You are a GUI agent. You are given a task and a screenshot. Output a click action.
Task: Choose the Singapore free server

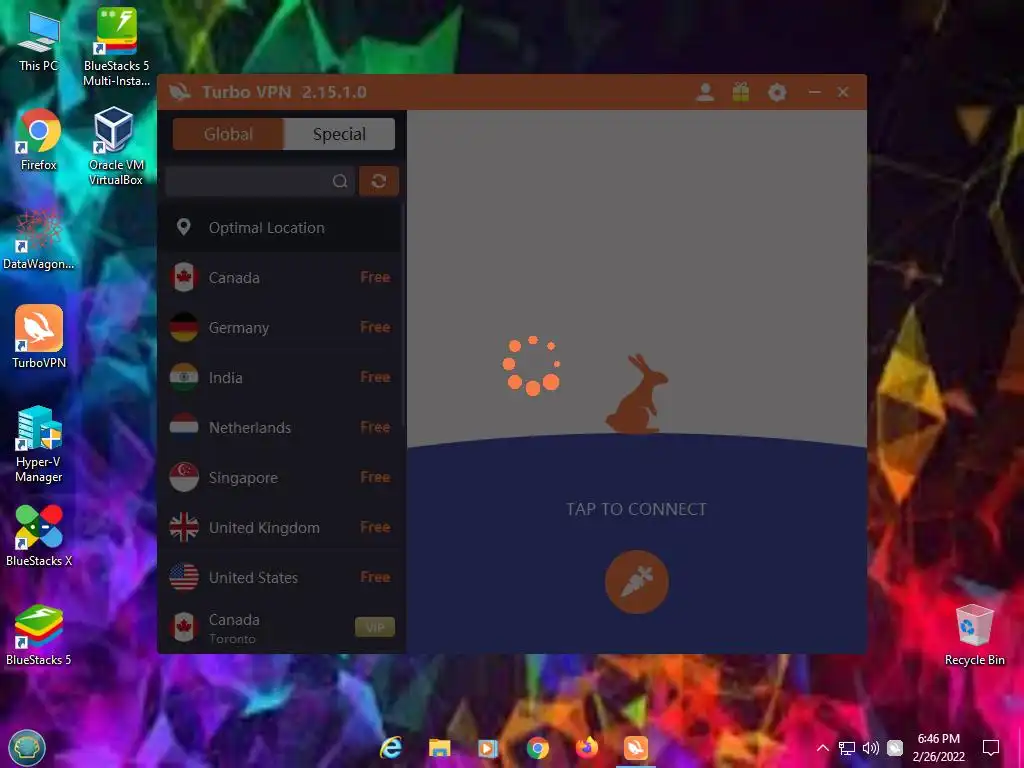pos(280,477)
